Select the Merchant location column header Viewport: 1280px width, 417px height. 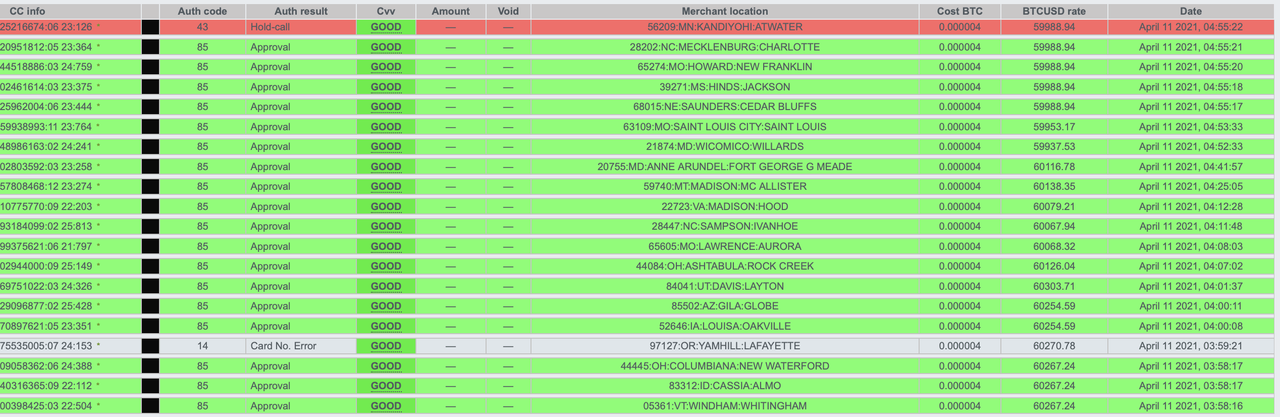(x=725, y=11)
